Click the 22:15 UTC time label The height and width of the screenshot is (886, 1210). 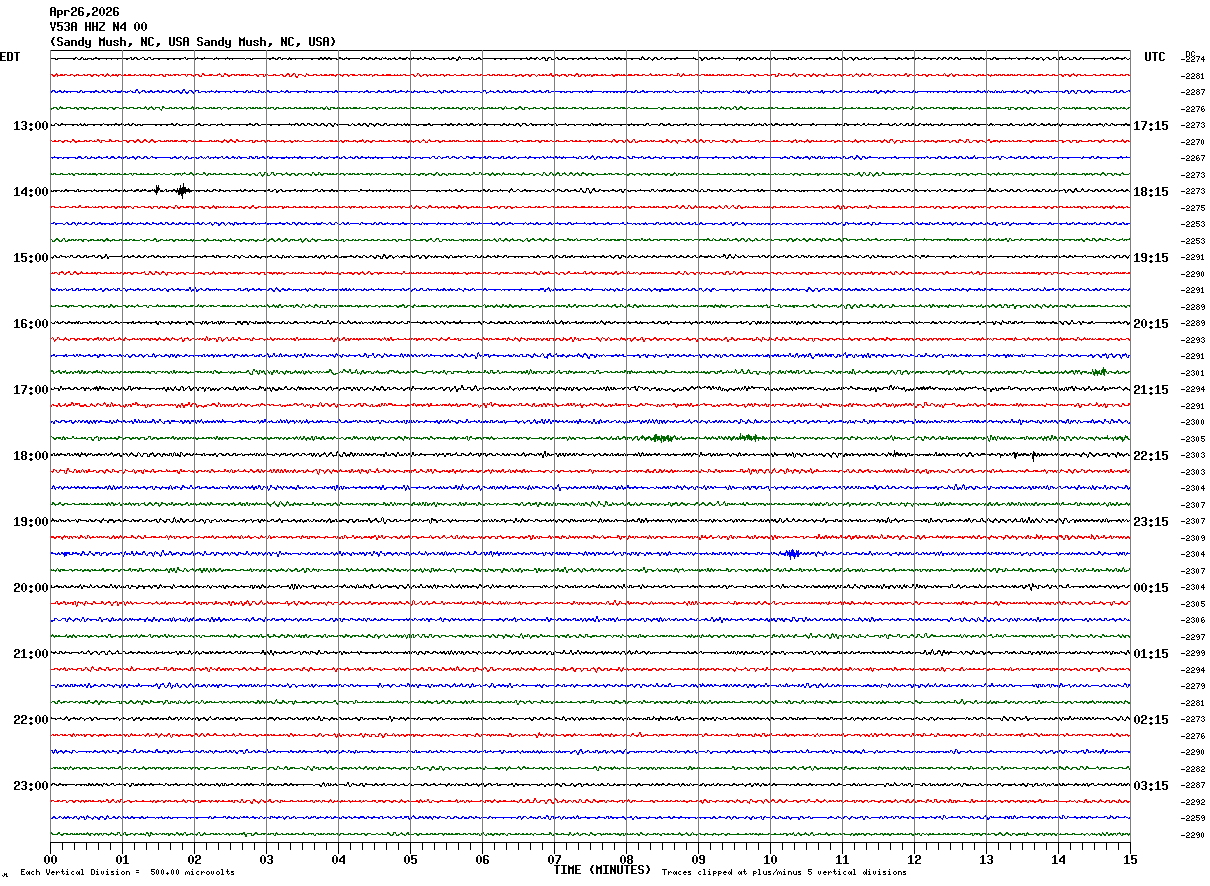tap(1151, 456)
